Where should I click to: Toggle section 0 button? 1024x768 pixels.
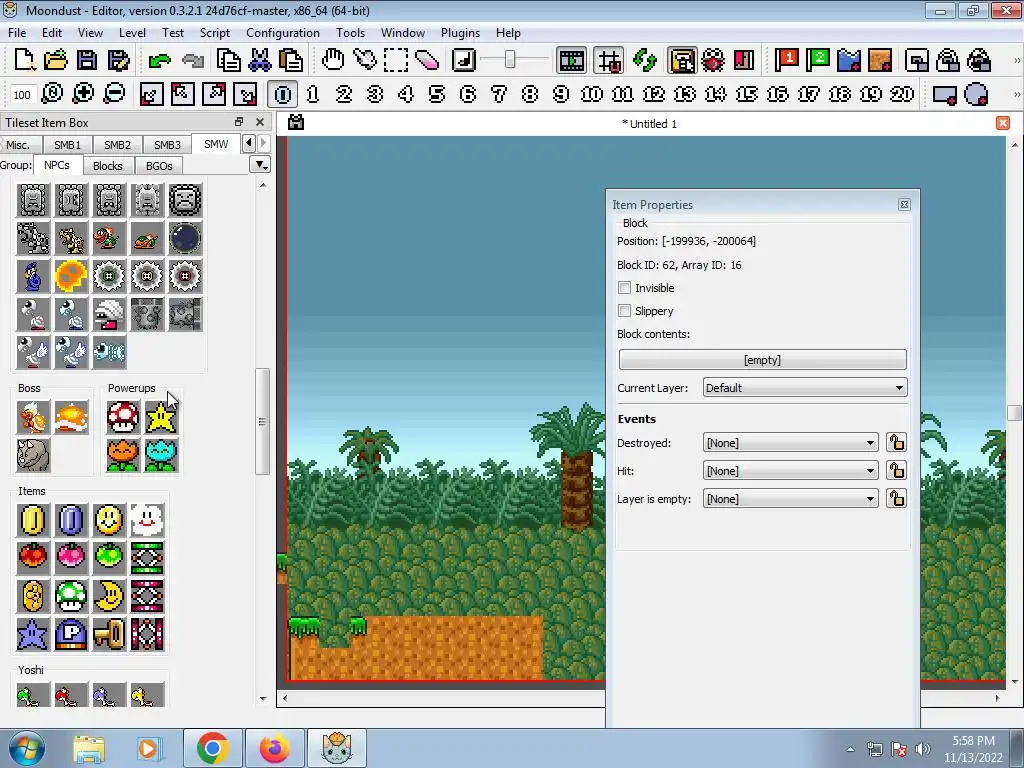click(x=283, y=95)
